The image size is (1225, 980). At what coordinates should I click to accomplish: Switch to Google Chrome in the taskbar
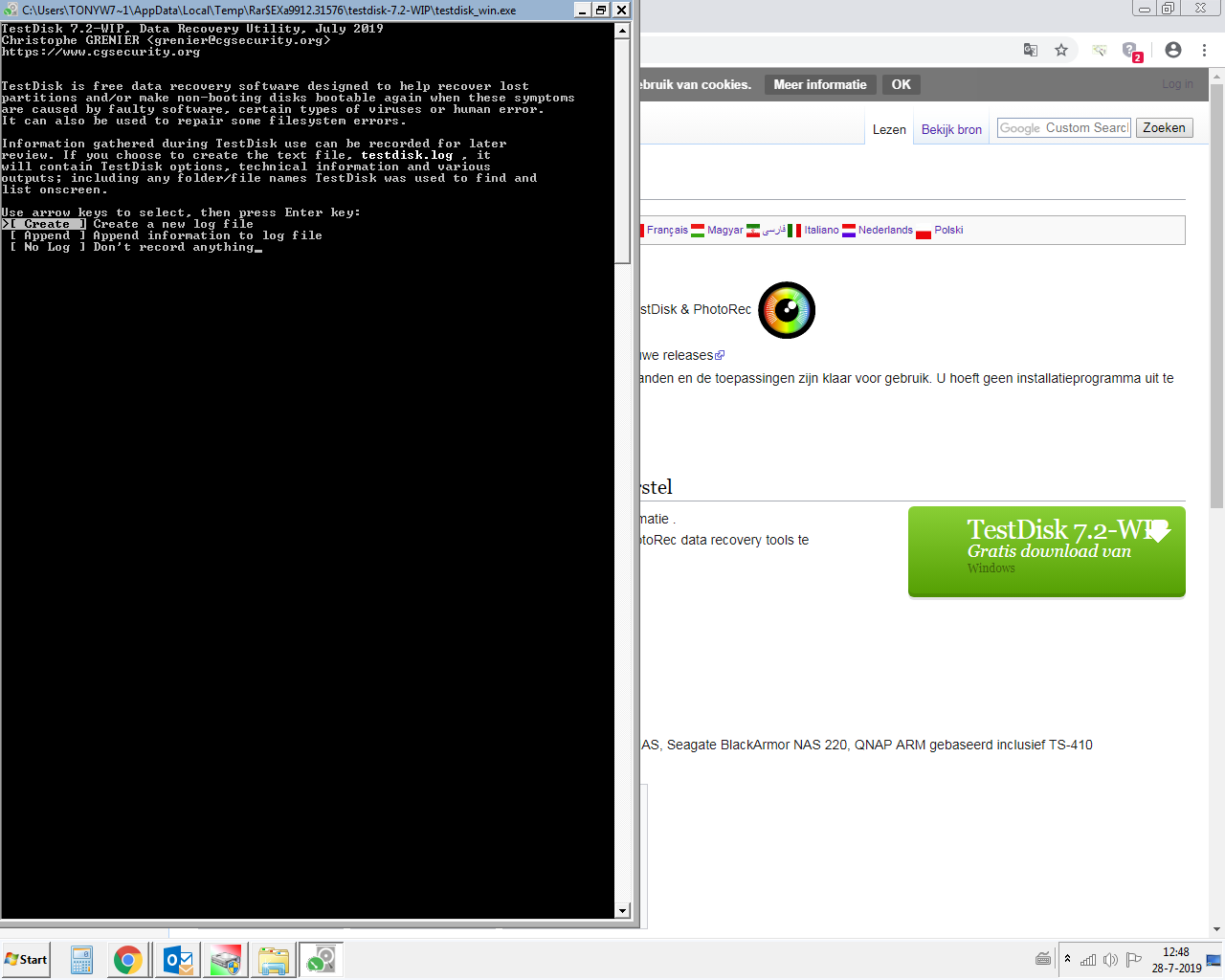[128, 960]
